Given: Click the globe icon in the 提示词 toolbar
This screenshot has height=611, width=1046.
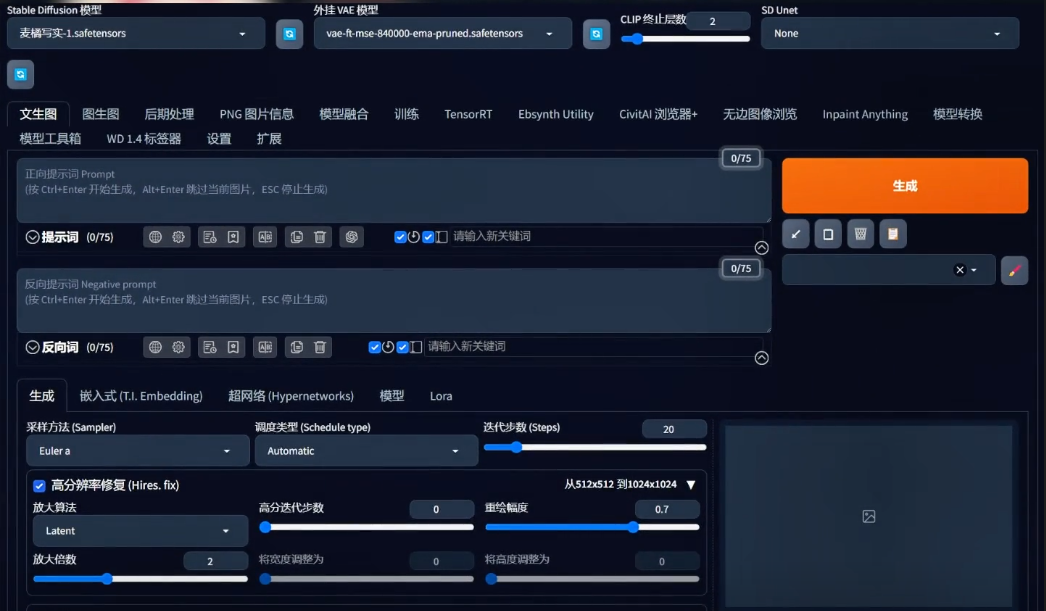Looking at the screenshot, I should pyautogui.click(x=155, y=237).
